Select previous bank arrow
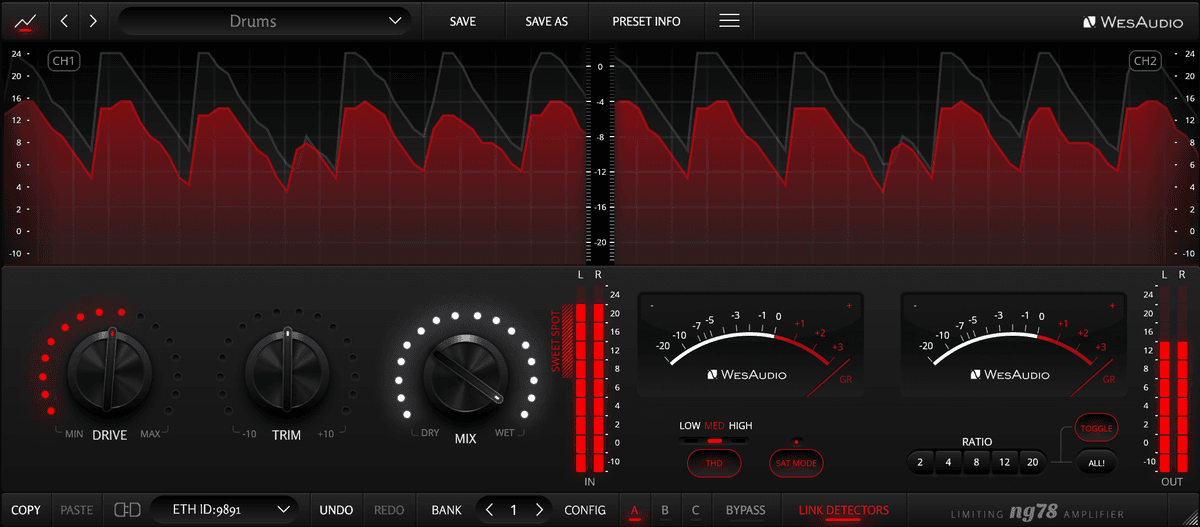Viewport: 1200px width, 527px height. tap(489, 510)
